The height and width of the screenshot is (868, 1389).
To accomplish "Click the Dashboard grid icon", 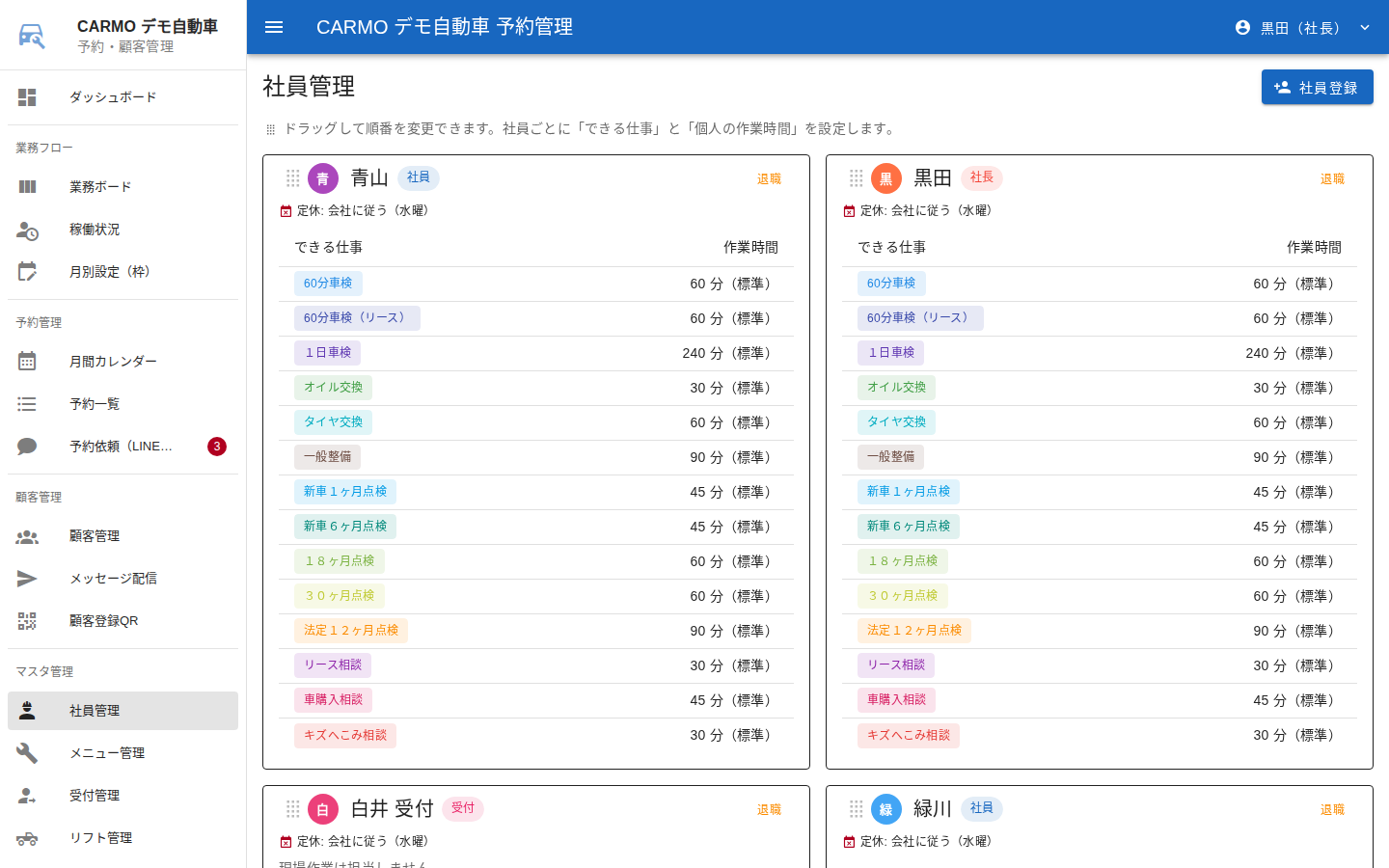I will tap(27, 97).
